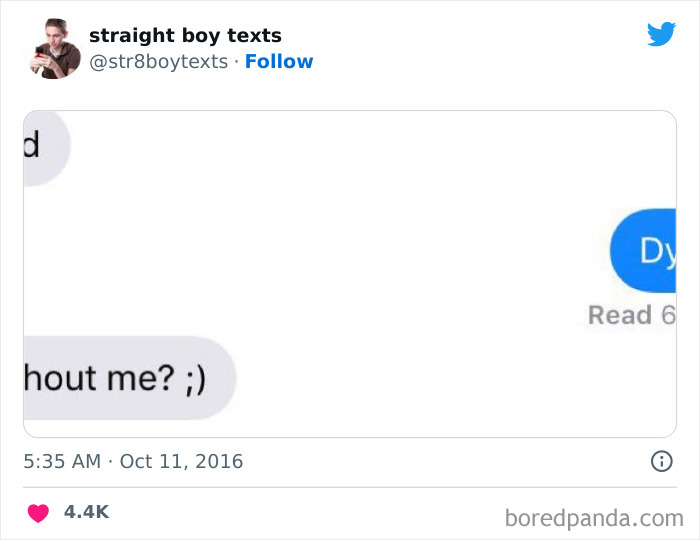Like the tweet with the heart icon
700x540 pixels.
[38, 513]
